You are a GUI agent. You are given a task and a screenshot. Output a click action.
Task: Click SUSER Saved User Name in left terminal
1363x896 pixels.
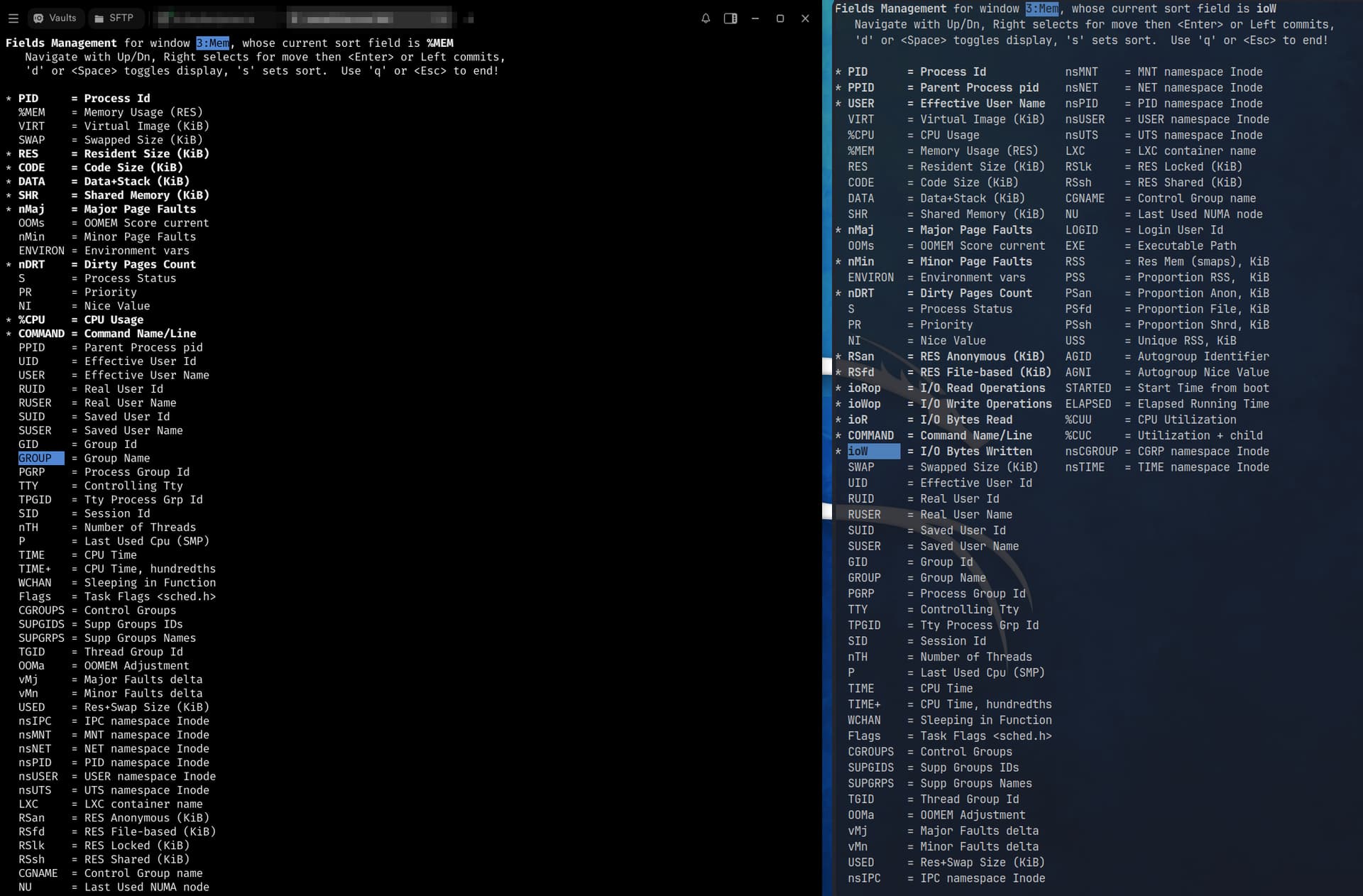[x=101, y=430]
